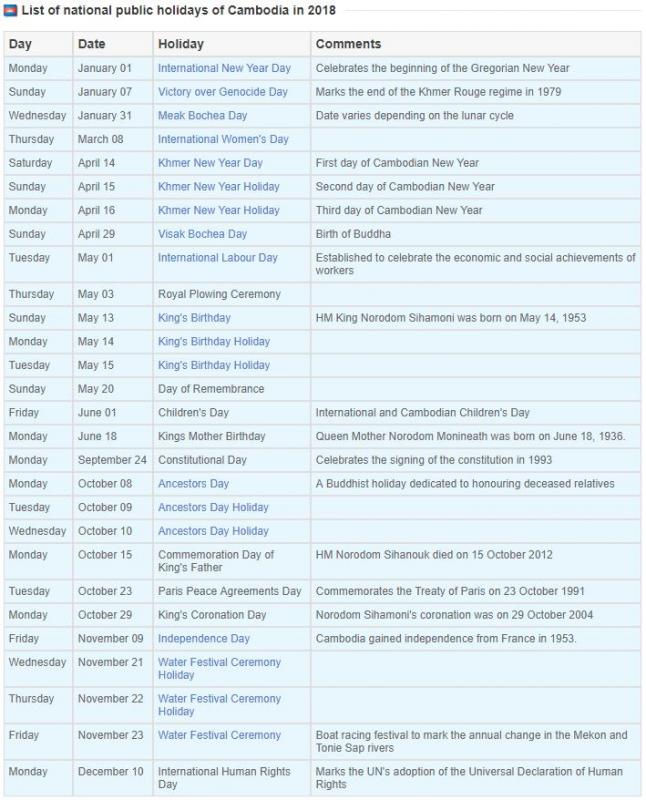Open the Meak Bochea Day link

[x=202, y=116]
